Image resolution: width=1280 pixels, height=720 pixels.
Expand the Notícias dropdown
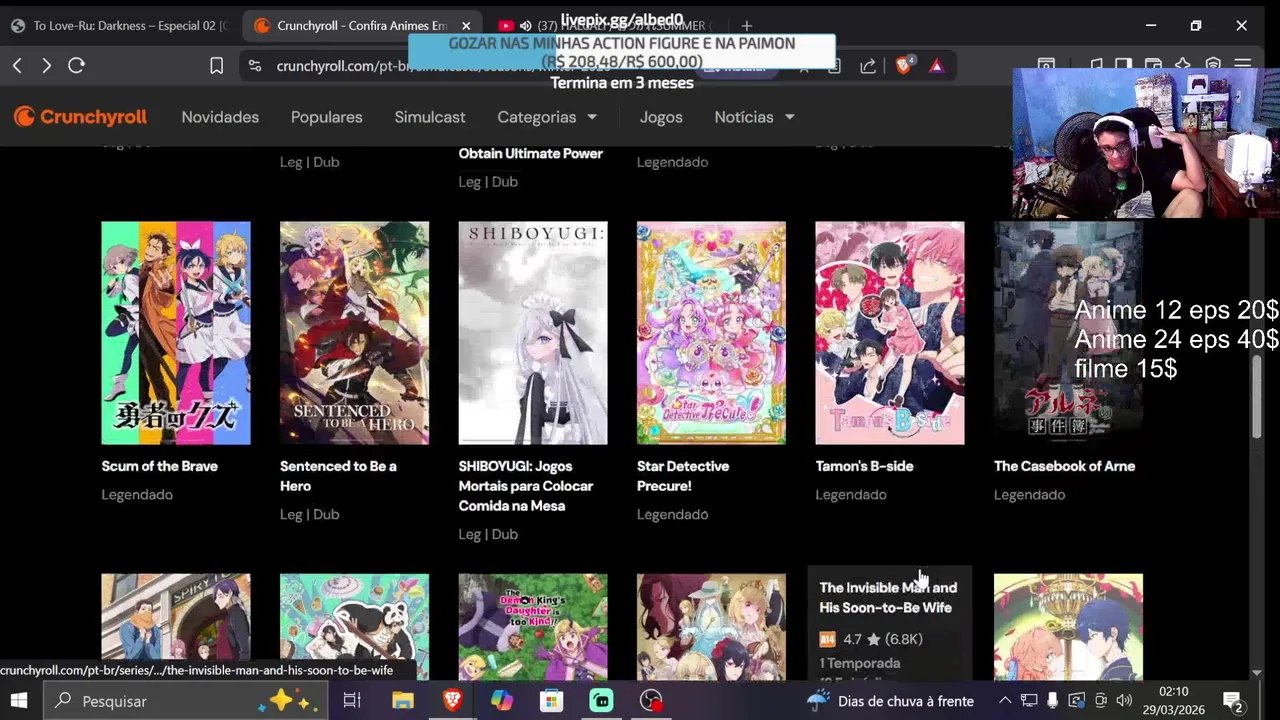coord(754,117)
